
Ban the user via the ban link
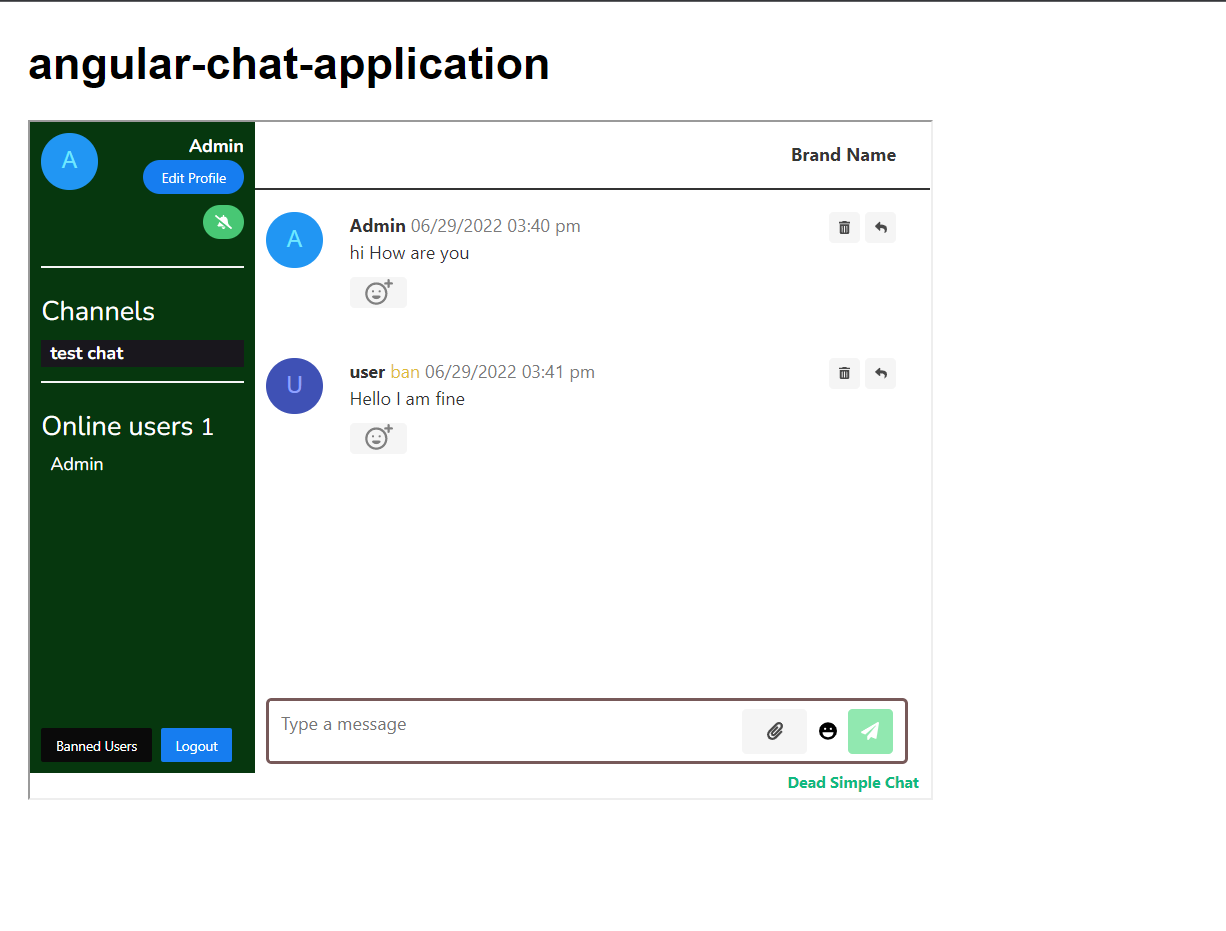point(404,371)
